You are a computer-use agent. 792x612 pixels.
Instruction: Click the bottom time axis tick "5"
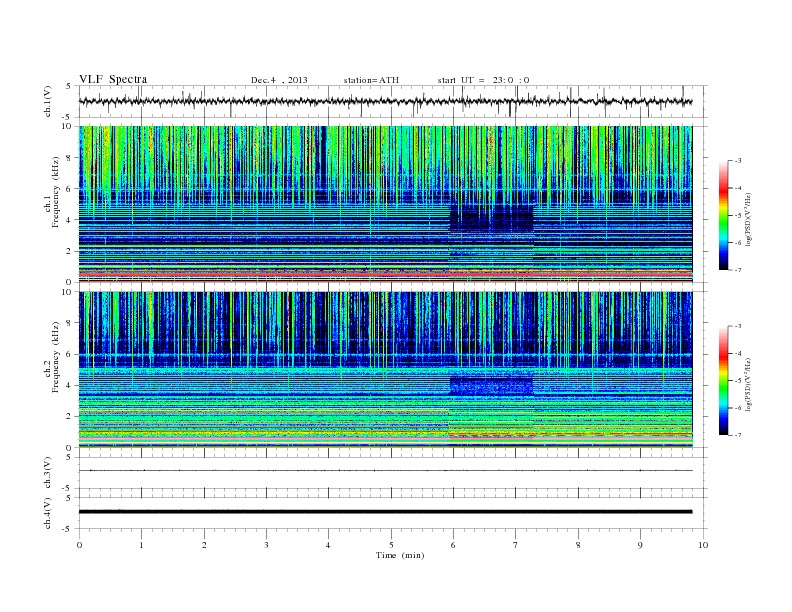(x=391, y=545)
